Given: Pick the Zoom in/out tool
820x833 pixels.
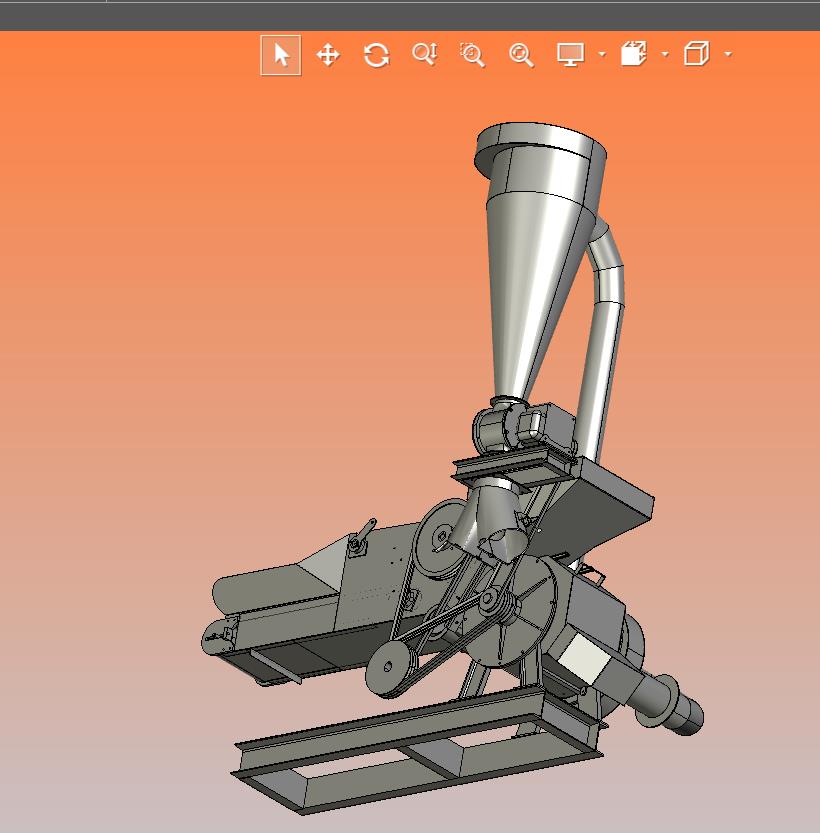Looking at the screenshot, I should (425, 54).
